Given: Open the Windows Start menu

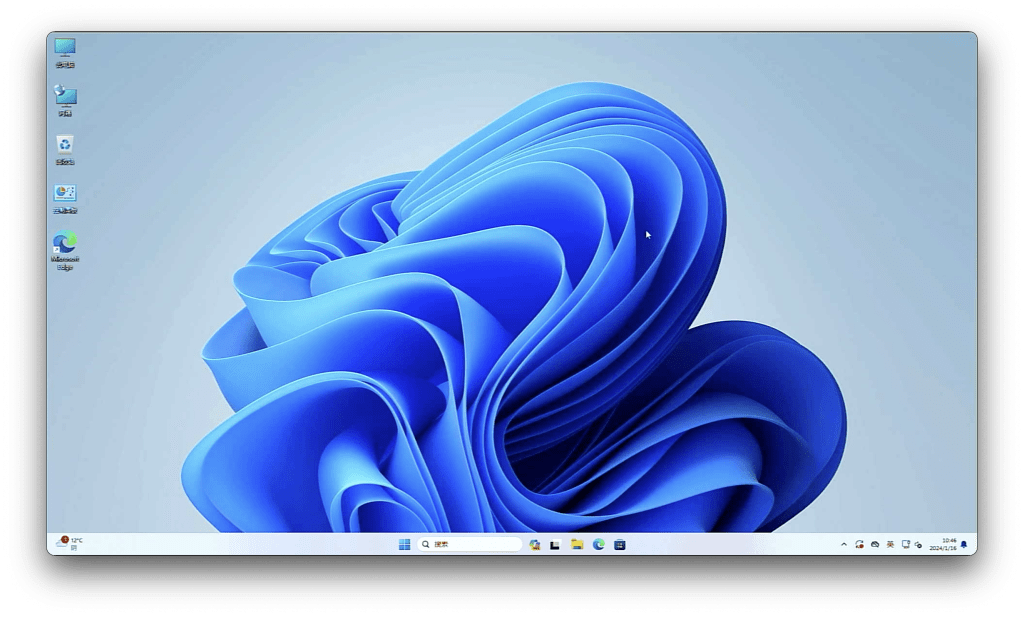Looking at the screenshot, I should coord(404,544).
